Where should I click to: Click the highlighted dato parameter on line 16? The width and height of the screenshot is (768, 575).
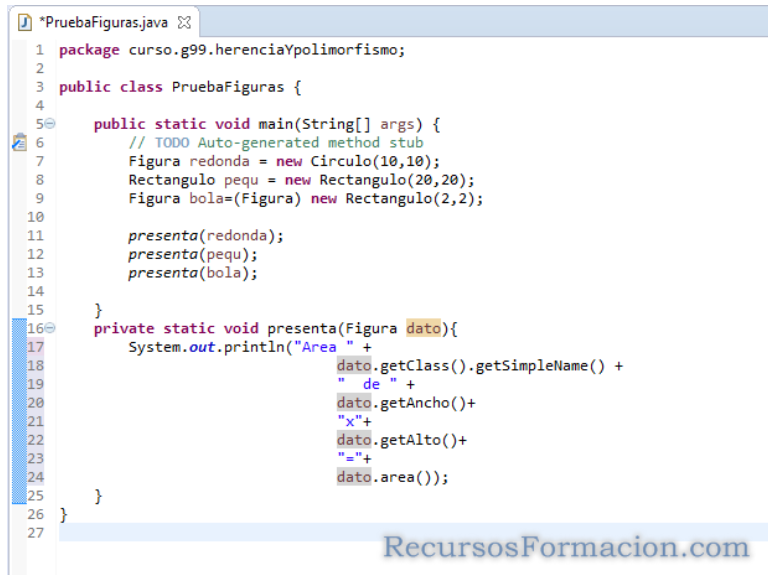click(x=424, y=328)
